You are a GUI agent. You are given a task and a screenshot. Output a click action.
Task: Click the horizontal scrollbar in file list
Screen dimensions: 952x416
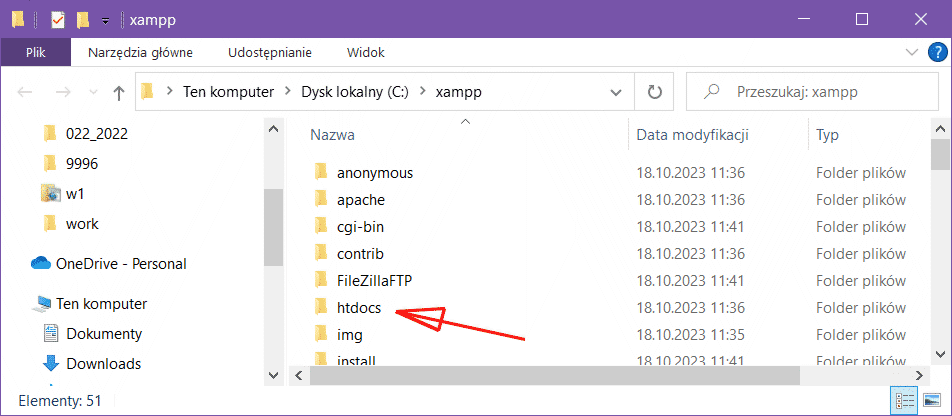coord(553,375)
